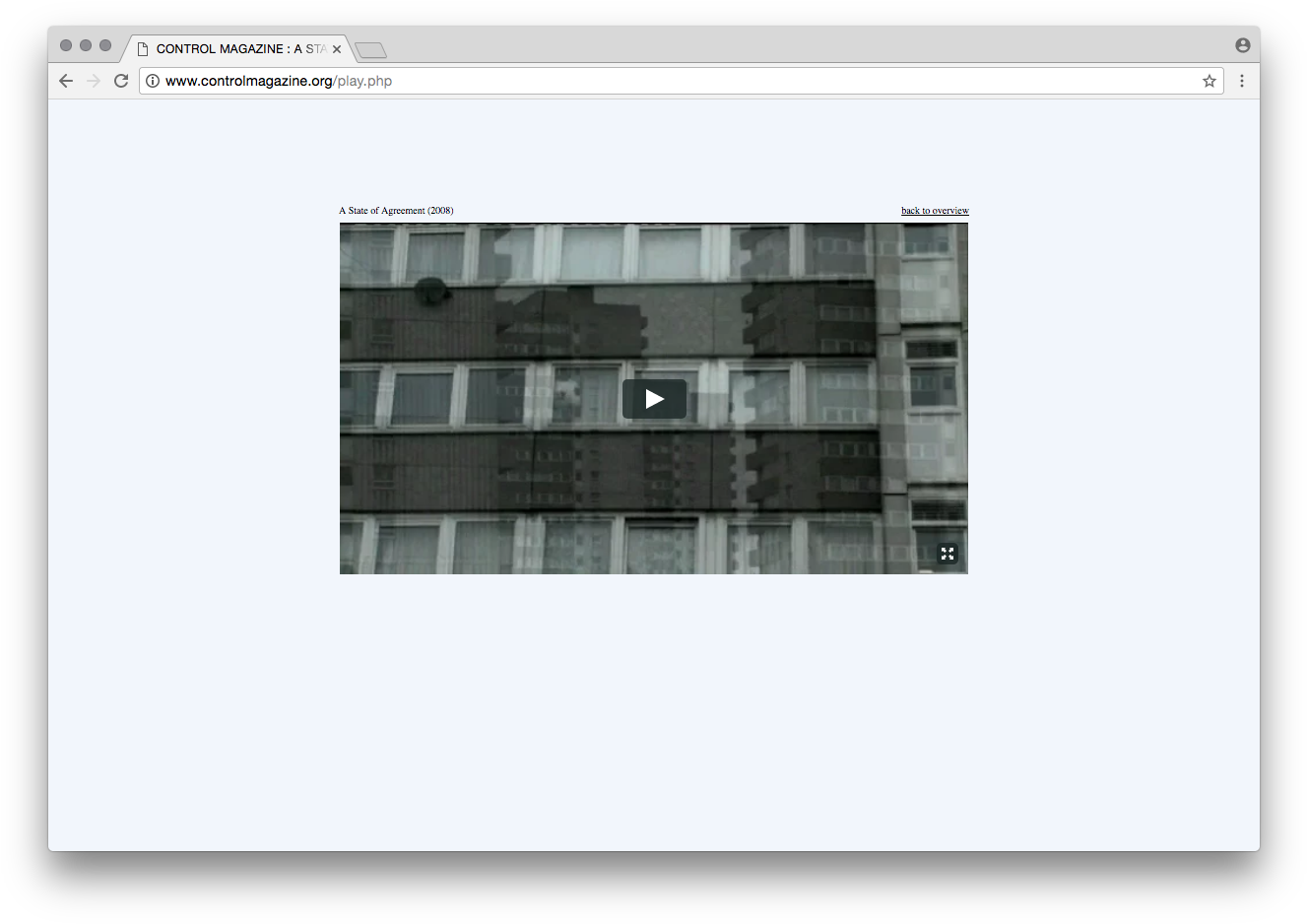The image size is (1307, 924).
Task: Enter fullscreen mode on the video
Action: click(x=948, y=554)
